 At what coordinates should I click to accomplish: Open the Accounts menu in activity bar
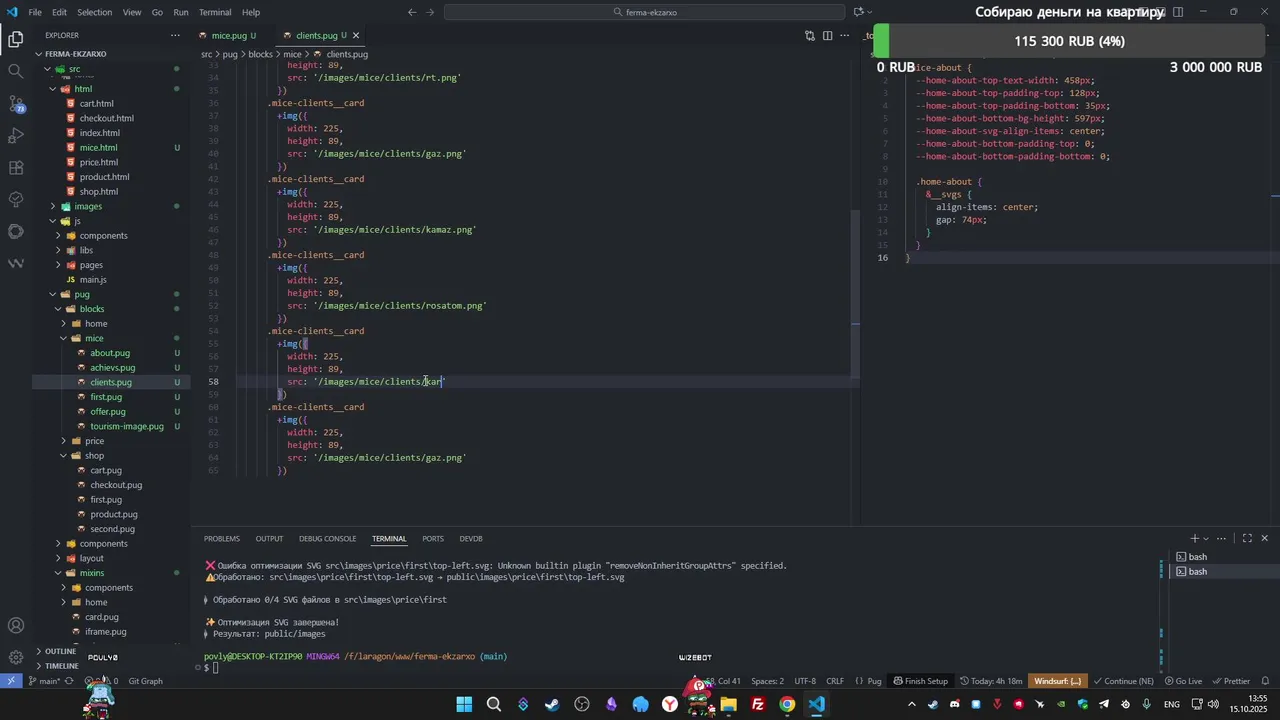(x=16, y=626)
